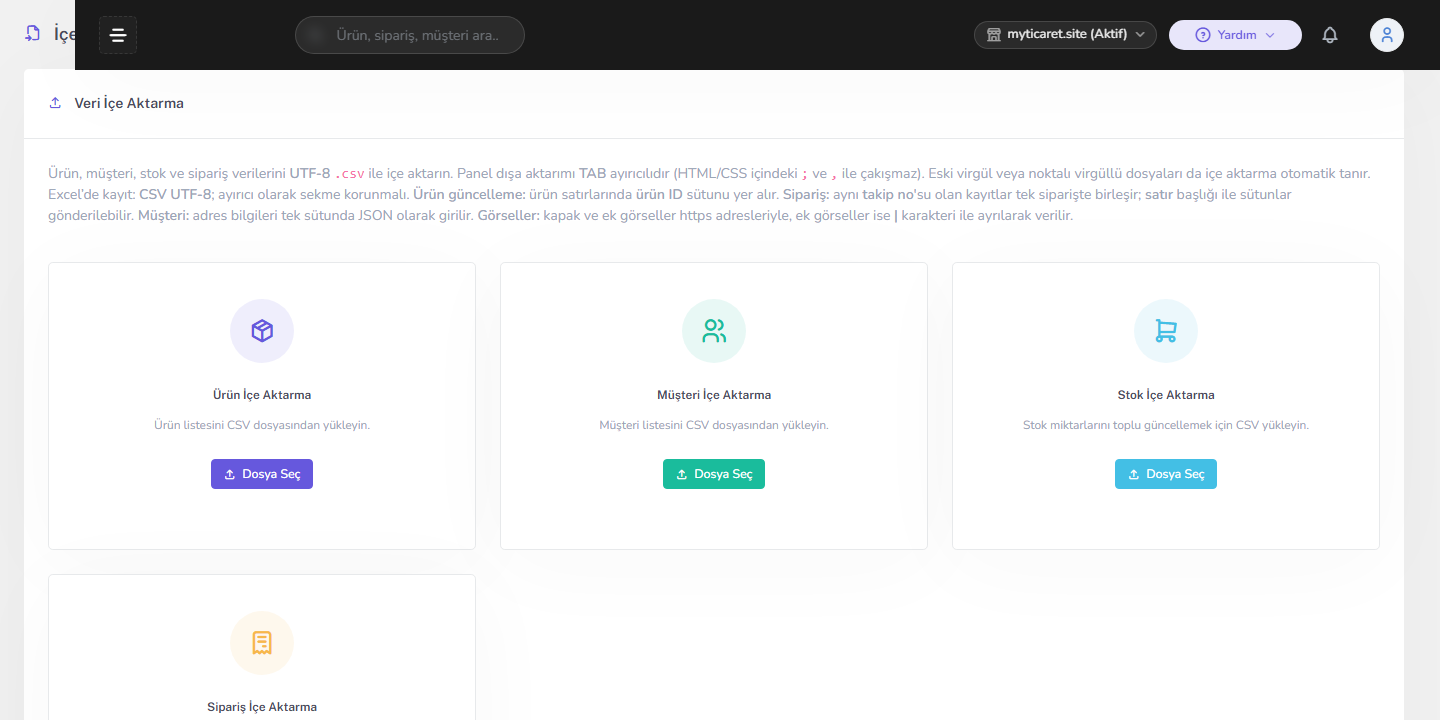Expand the myticaret.site (Aktif) store selector
The height and width of the screenshot is (720, 1440).
pos(1065,35)
